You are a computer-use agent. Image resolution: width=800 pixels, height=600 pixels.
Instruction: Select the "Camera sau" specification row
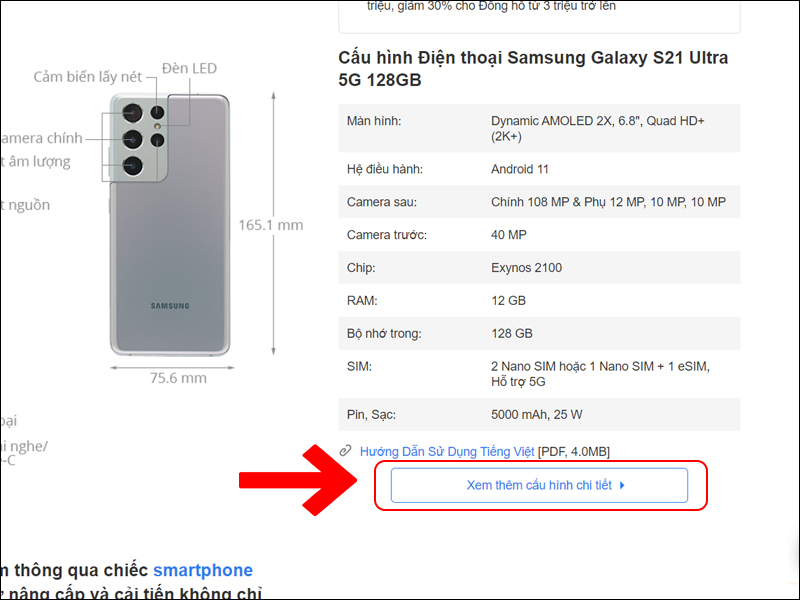539,202
